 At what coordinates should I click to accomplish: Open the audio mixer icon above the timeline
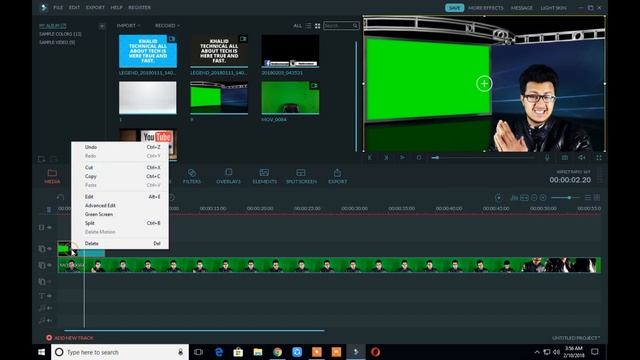point(514,198)
